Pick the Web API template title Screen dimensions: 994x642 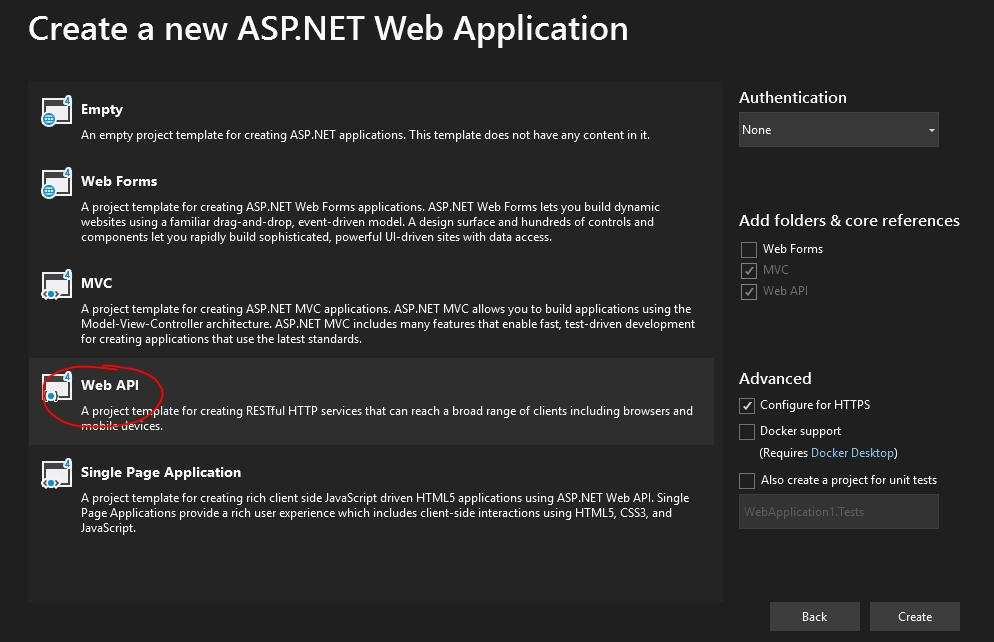pyautogui.click(x=110, y=385)
